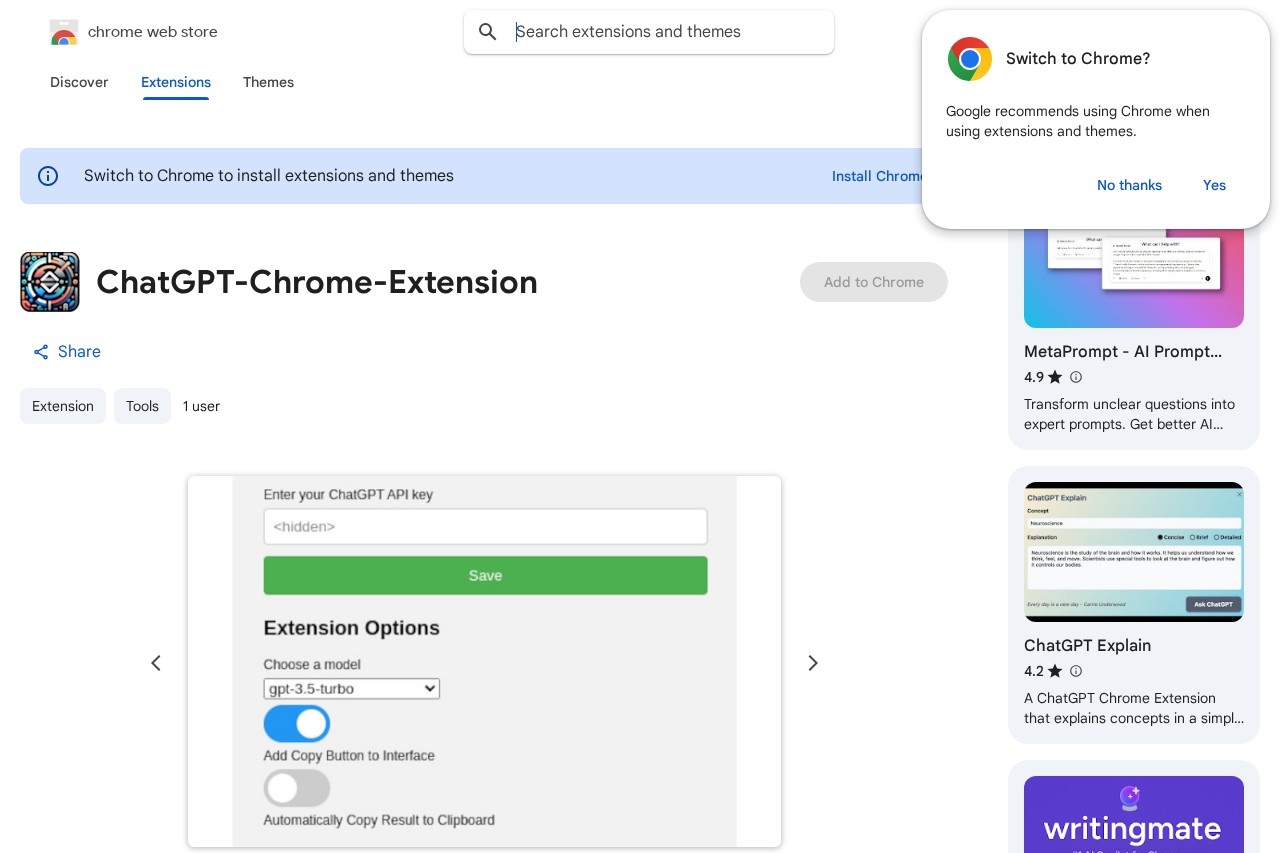Image resolution: width=1280 pixels, height=853 pixels.
Task: Switch to the Themes tab
Action: 268,83
